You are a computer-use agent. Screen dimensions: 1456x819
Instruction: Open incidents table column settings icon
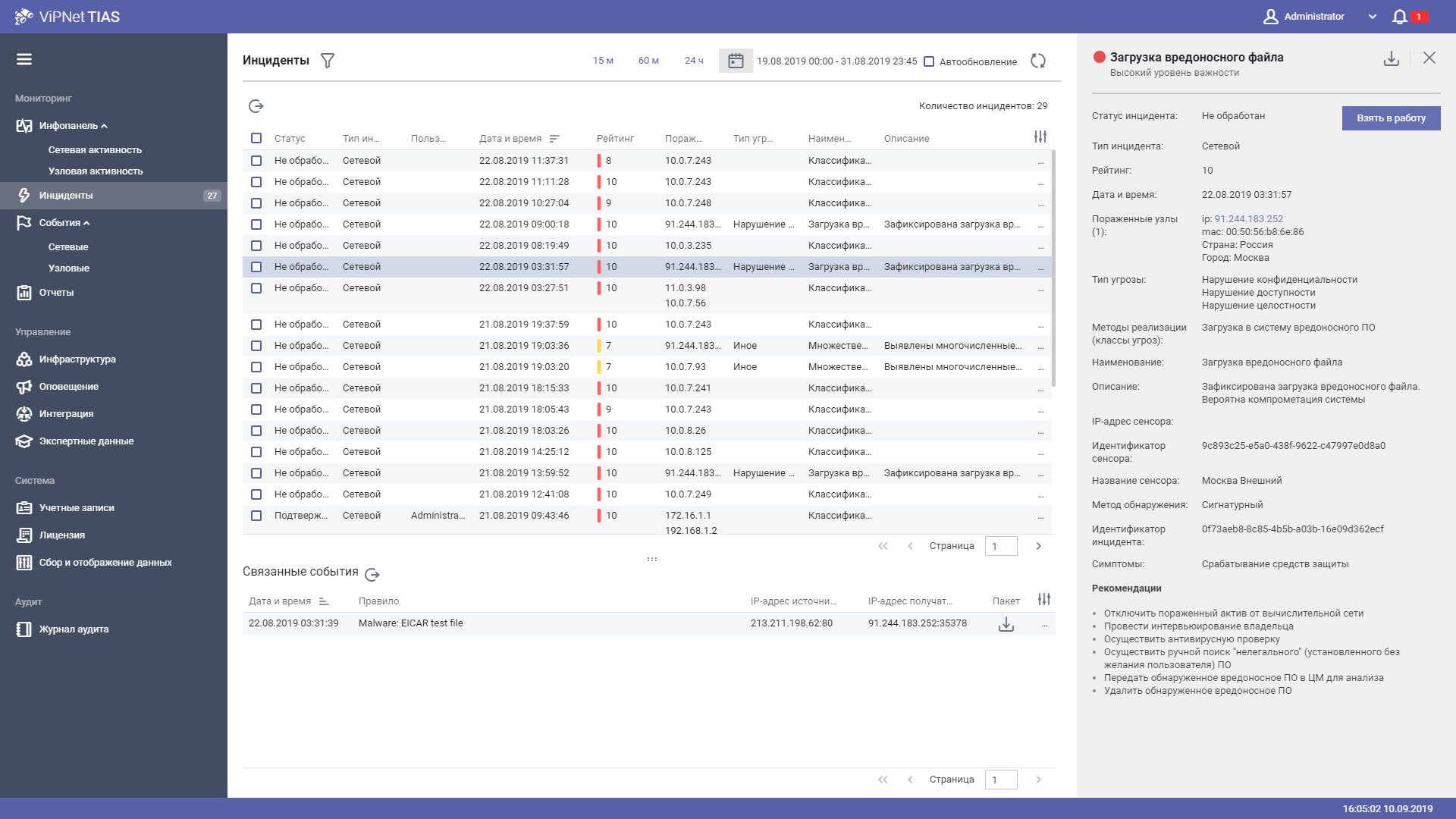point(1040,137)
